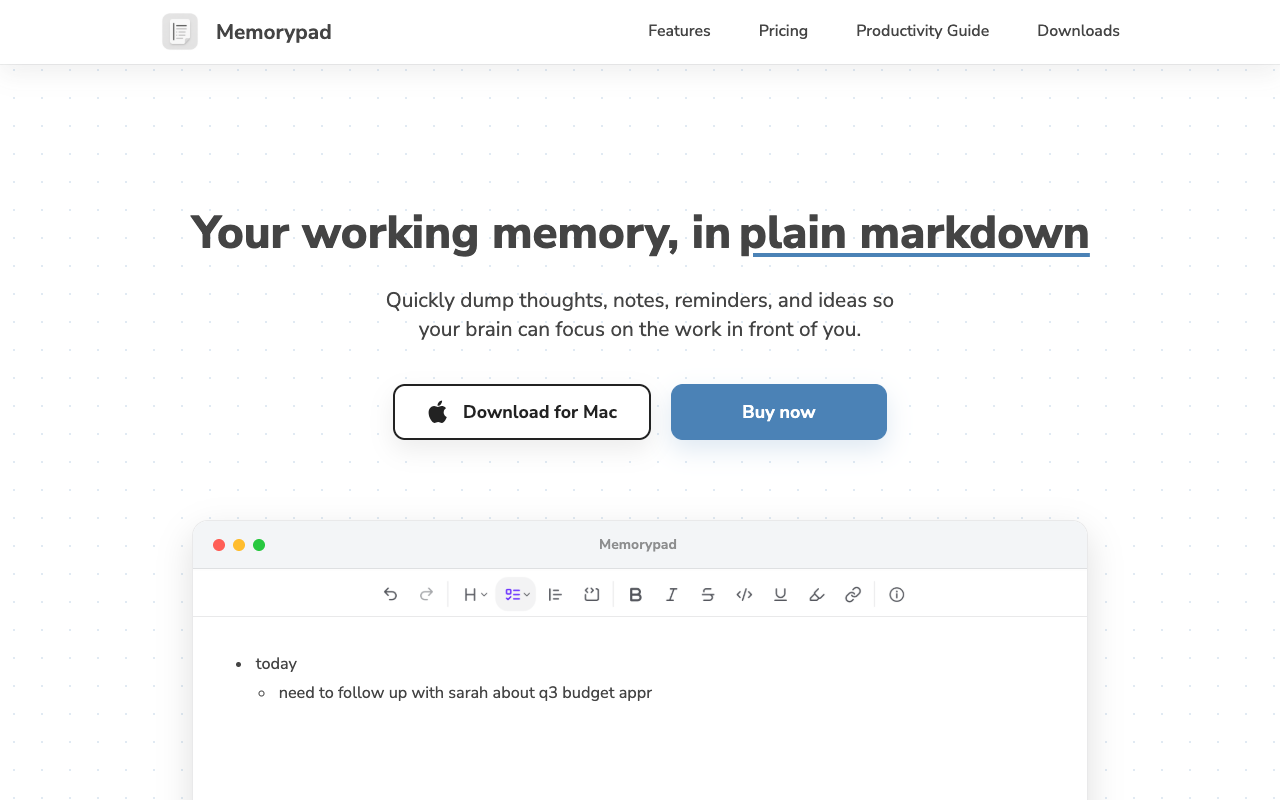Screen dimensions: 1280x800
Task: Click the 'today' bullet text
Action: pos(276,663)
